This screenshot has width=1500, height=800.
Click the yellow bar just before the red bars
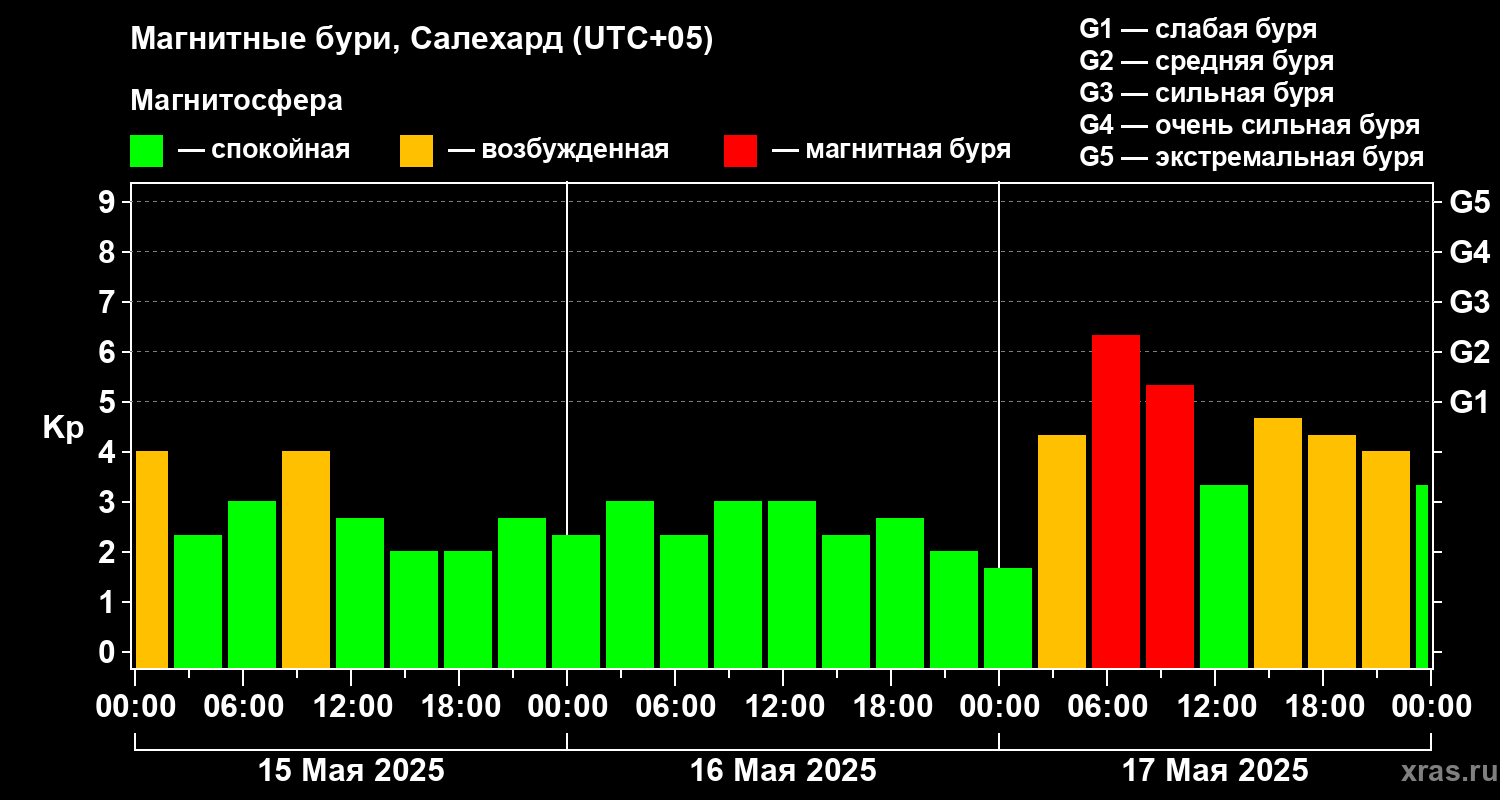pyautogui.click(x=1062, y=551)
